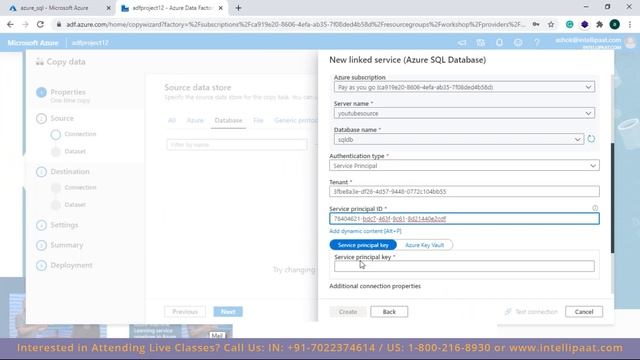Click the Next button in the Copy data wizard
The height and width of the screenshot is (360, 640).
pos(228,311)
